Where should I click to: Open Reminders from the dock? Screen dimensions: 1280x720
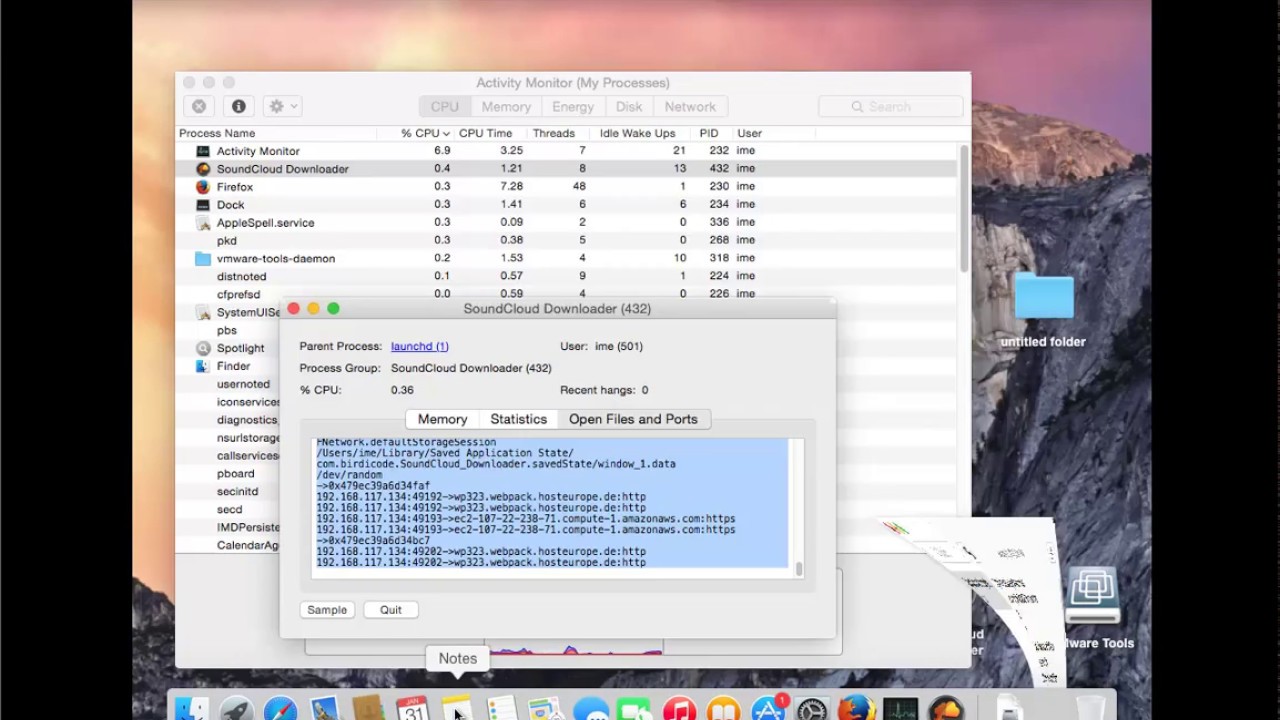click(x=501, y=709)
